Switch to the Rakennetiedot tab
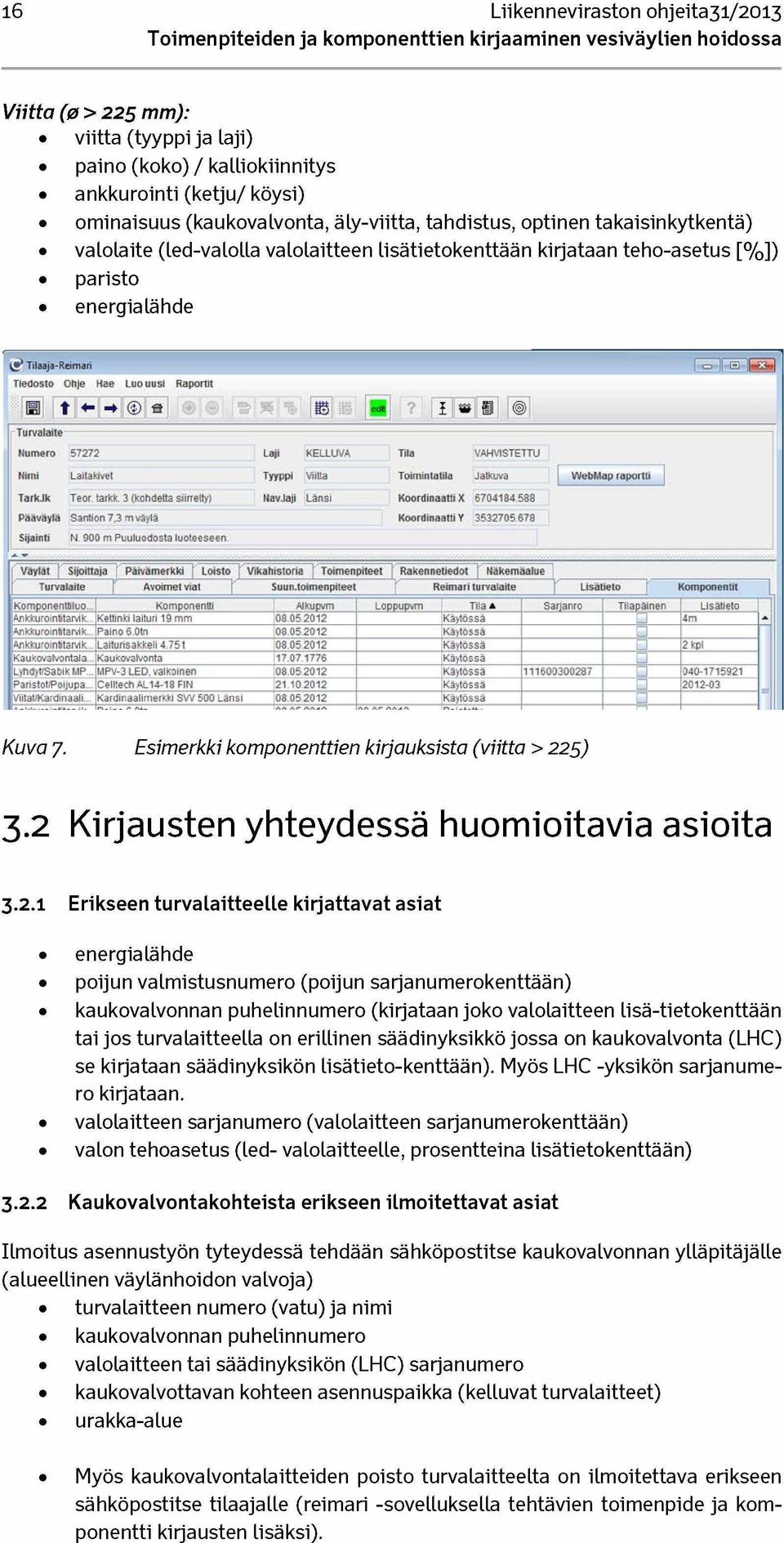The image size is (784, 1543). pyautogui.click(x=434, y=571)
